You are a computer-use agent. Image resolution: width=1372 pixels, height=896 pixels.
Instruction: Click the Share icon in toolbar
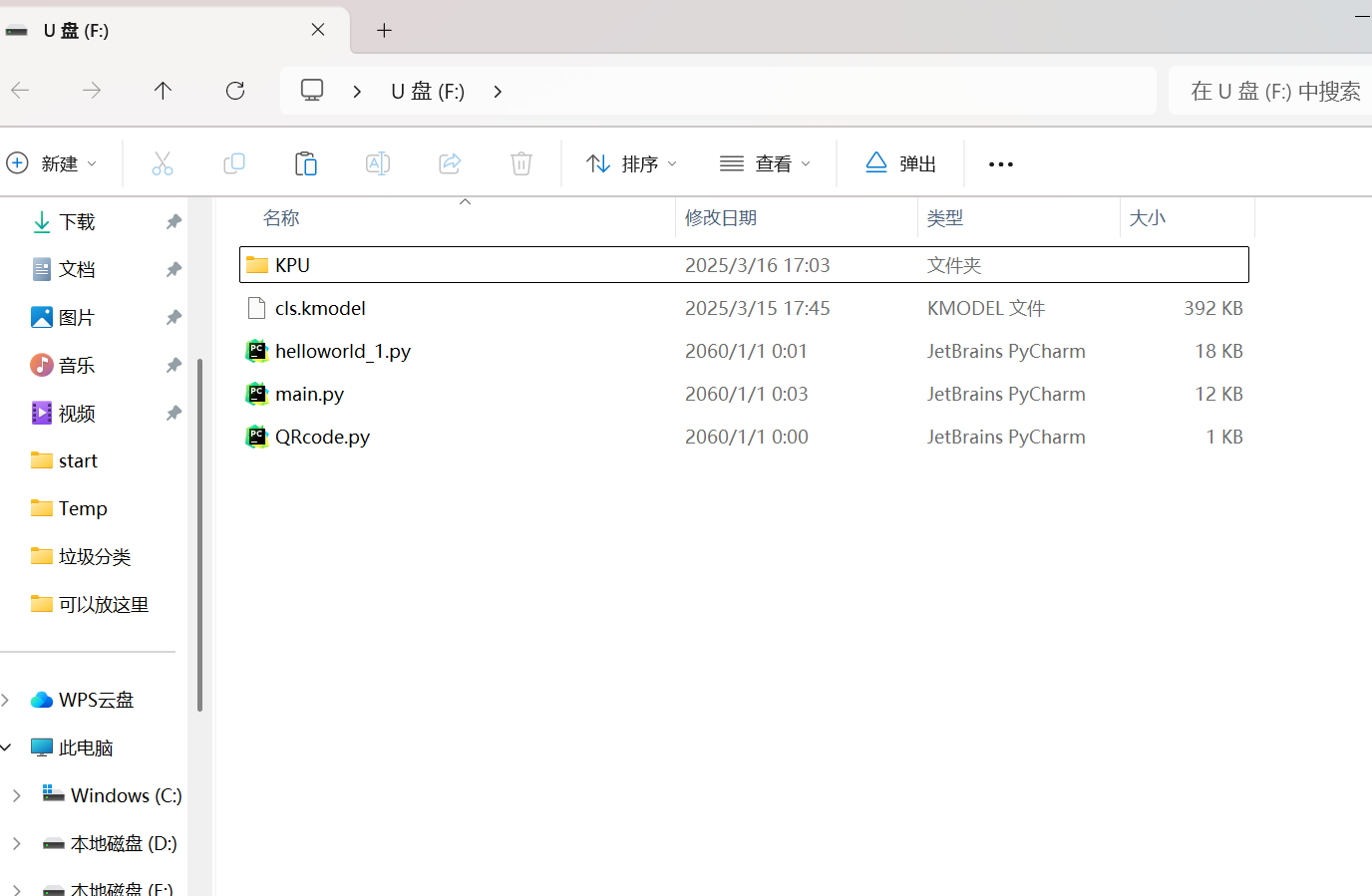tap(450, 163)
